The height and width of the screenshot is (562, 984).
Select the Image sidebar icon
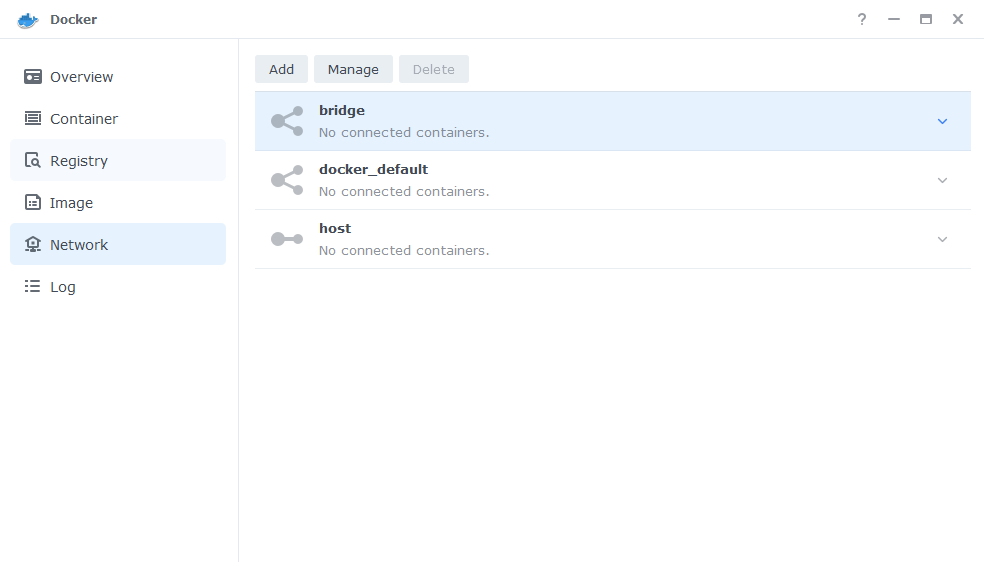[33, 203]
